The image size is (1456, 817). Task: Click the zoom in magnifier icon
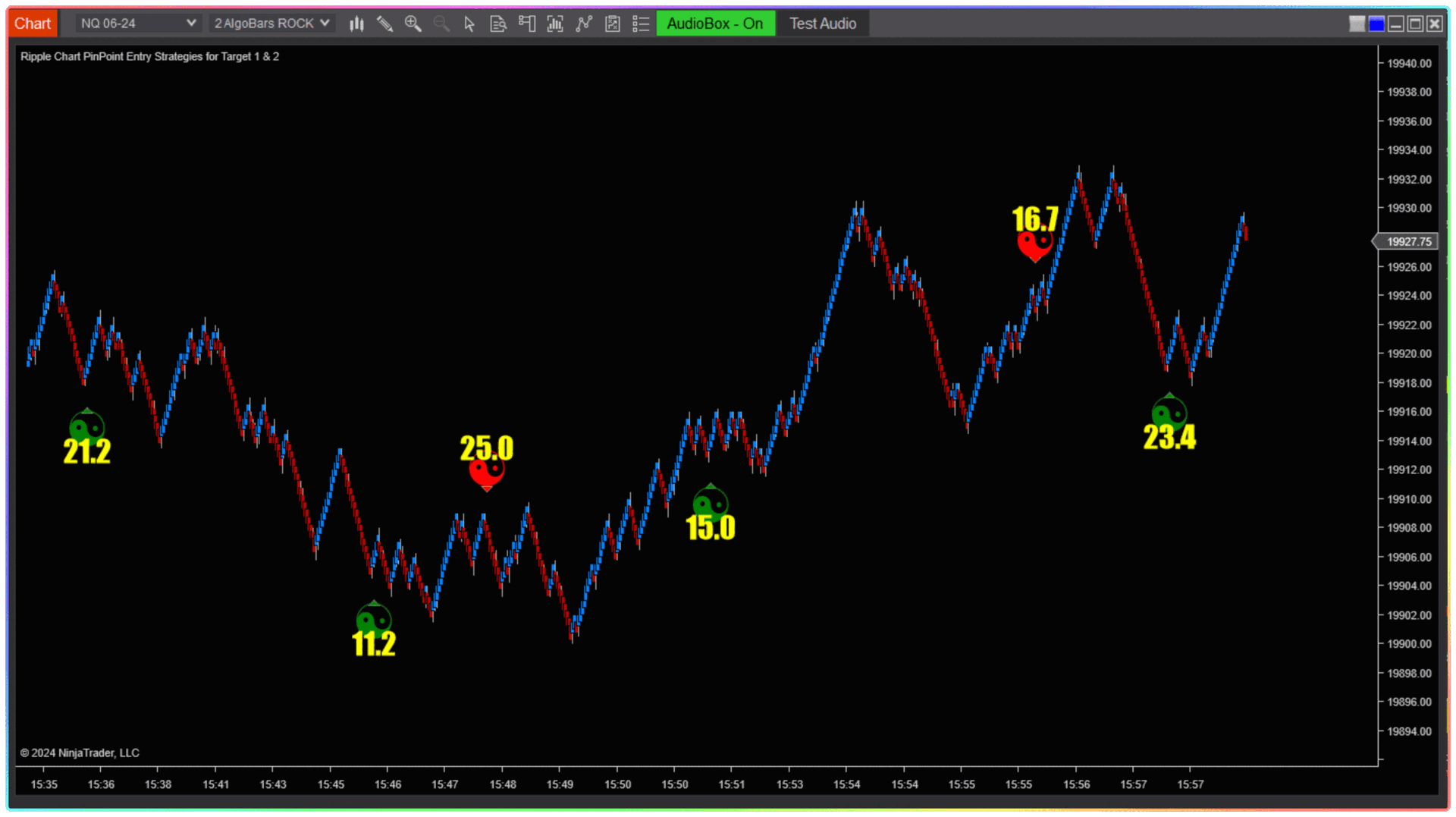(413, 24)
